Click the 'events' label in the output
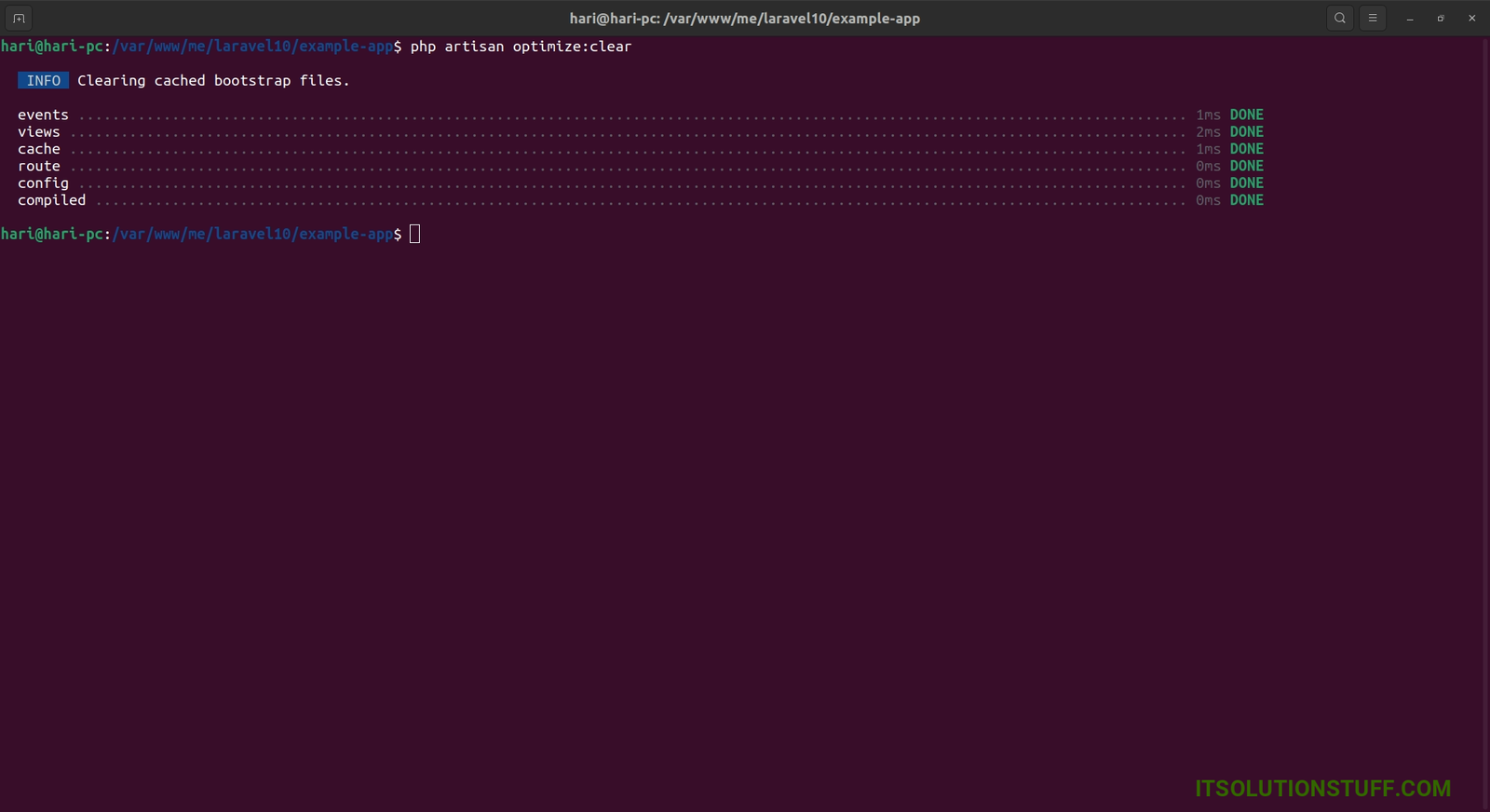Screen dimensions: 1490x812 [x=43, y=115]
